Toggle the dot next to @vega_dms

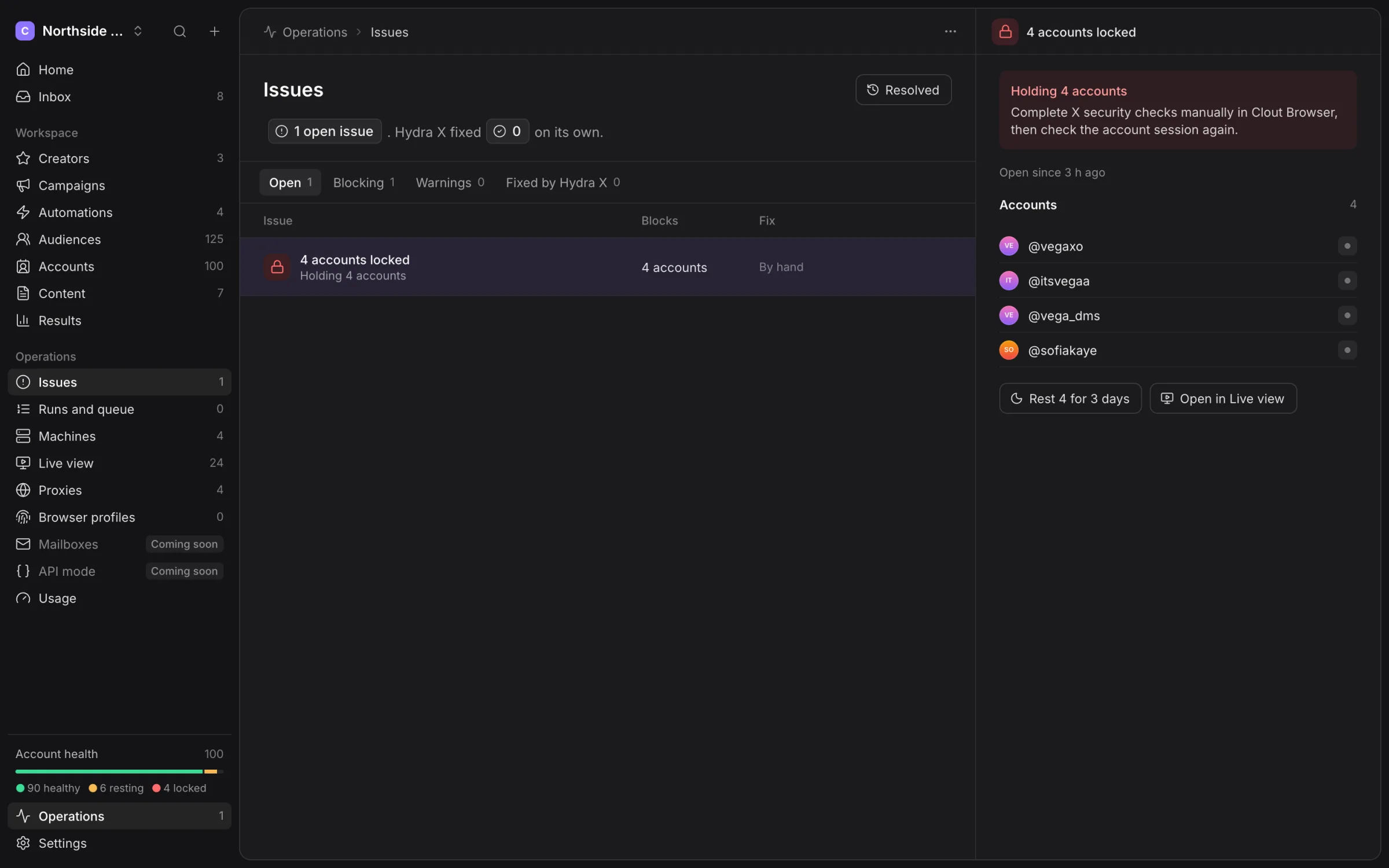click(1347, 315)
